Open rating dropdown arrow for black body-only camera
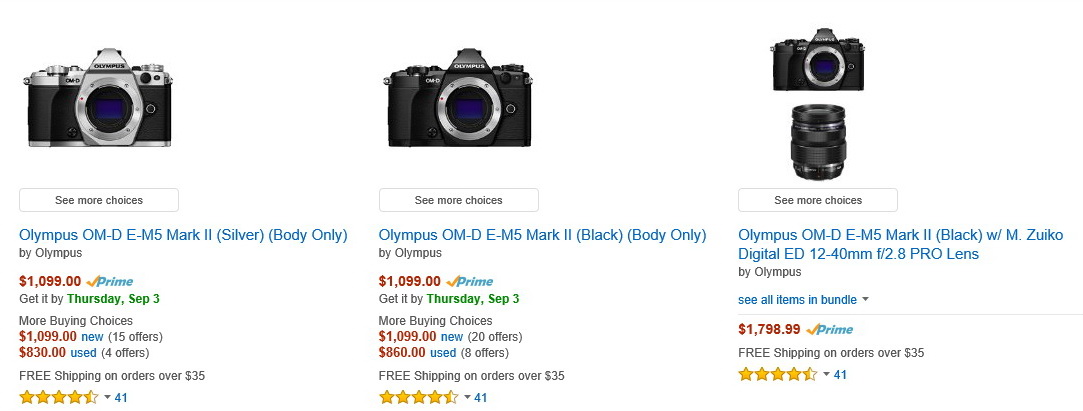The width and height of the screenshot is (1083, 411). click(x=467, y=397)
